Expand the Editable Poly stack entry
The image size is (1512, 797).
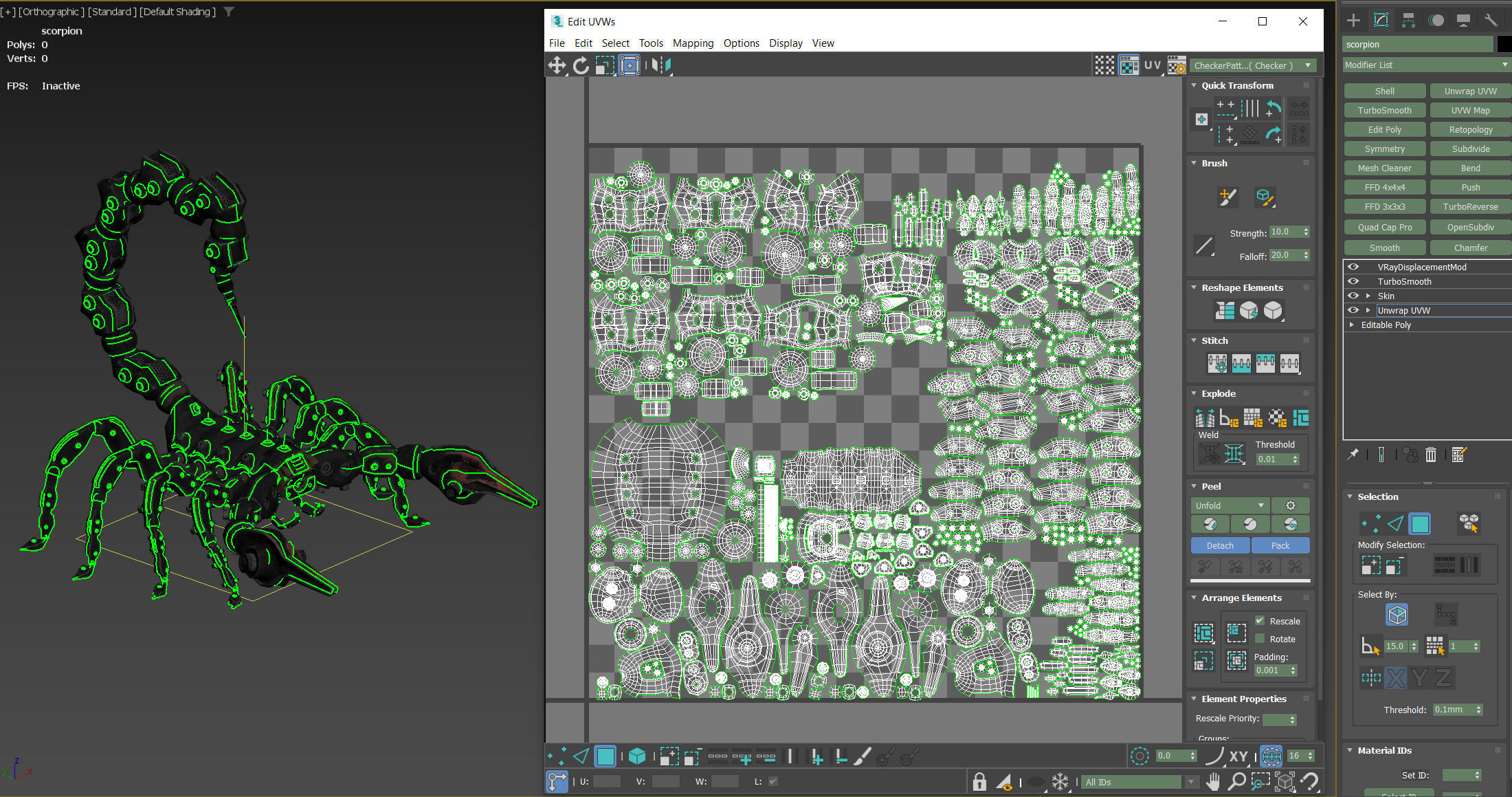pos(1352,325)
